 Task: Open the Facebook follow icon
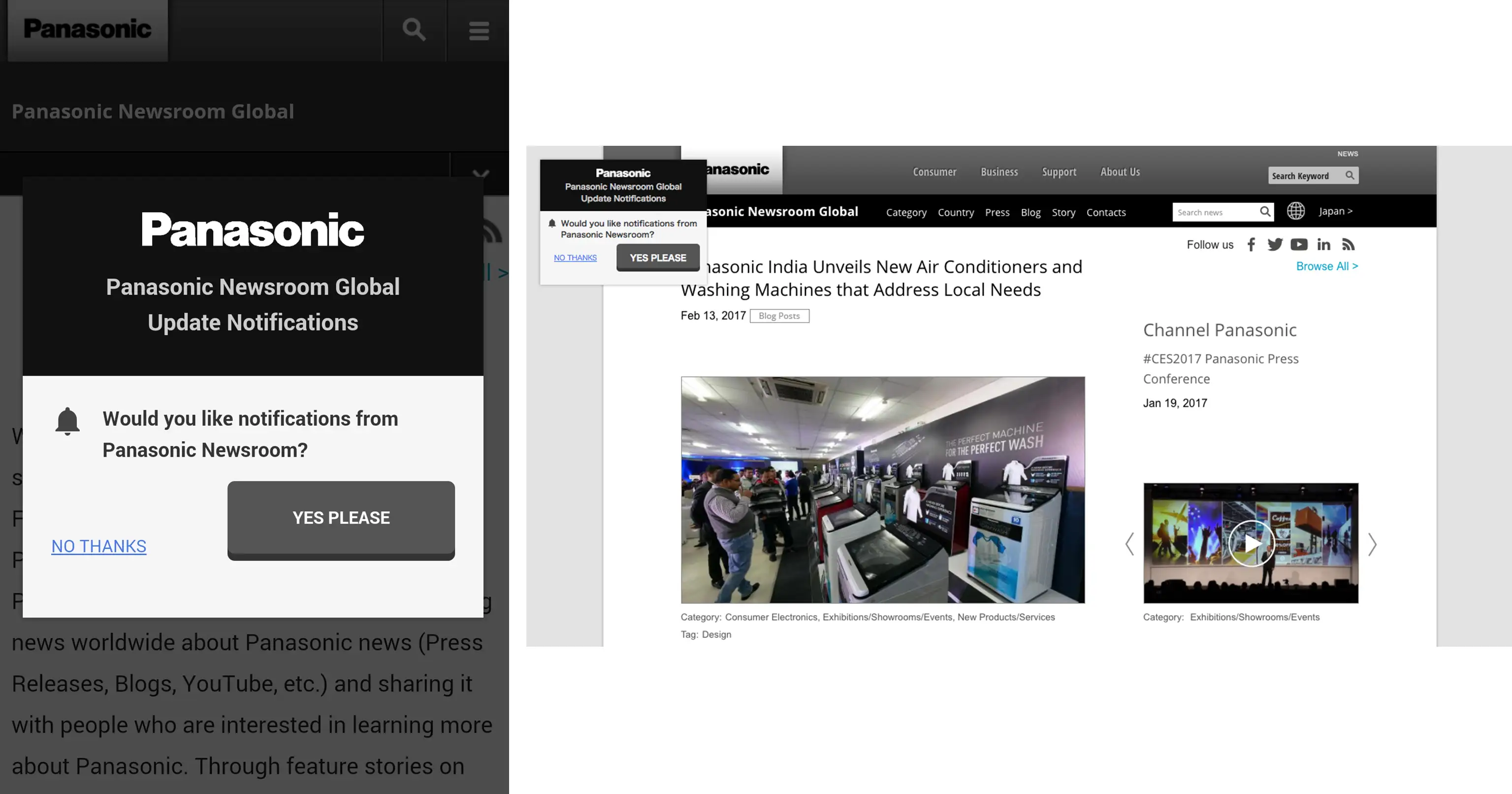pos(1251,244)
